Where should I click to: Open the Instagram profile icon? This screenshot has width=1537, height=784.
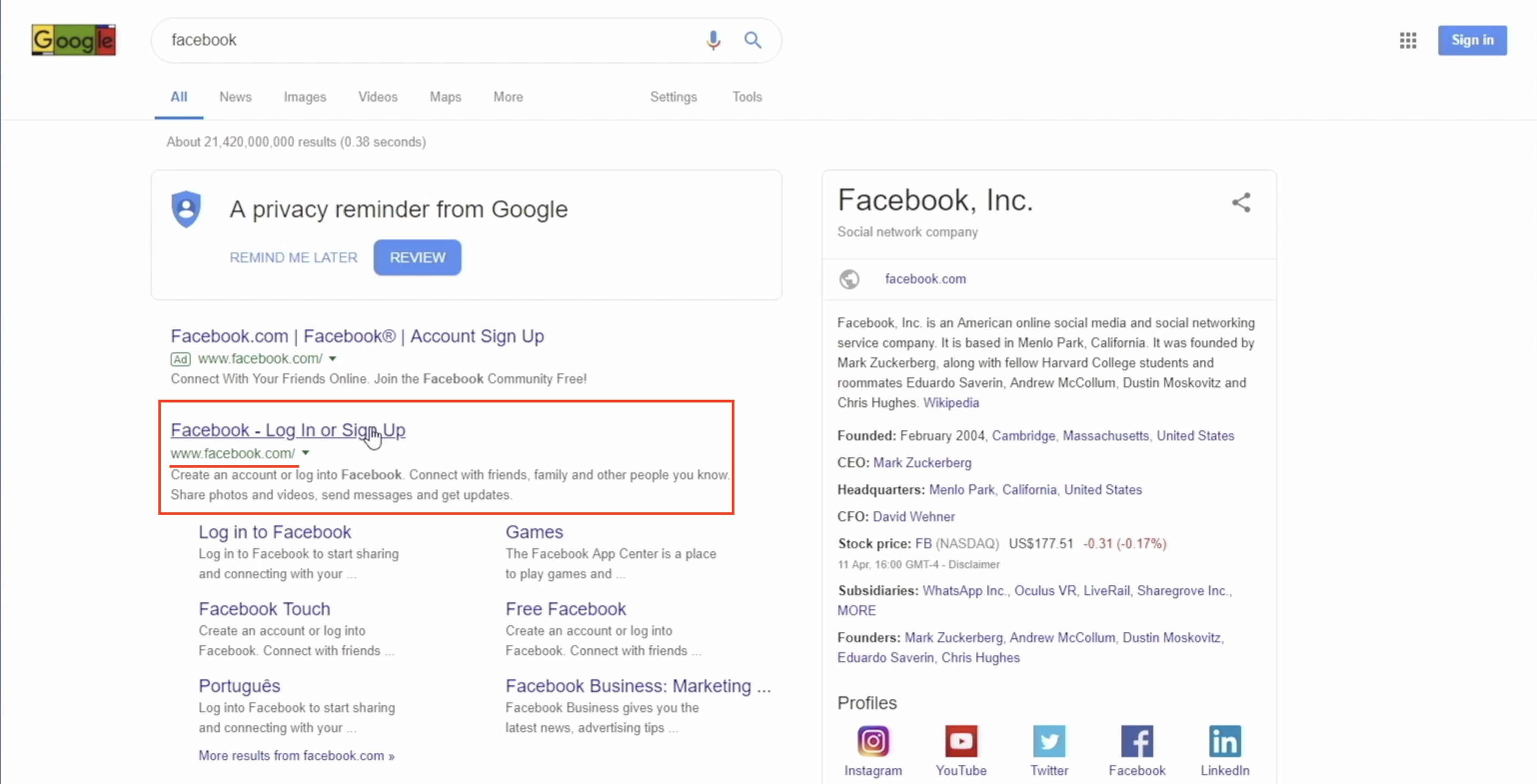click(x=873, y=741)
